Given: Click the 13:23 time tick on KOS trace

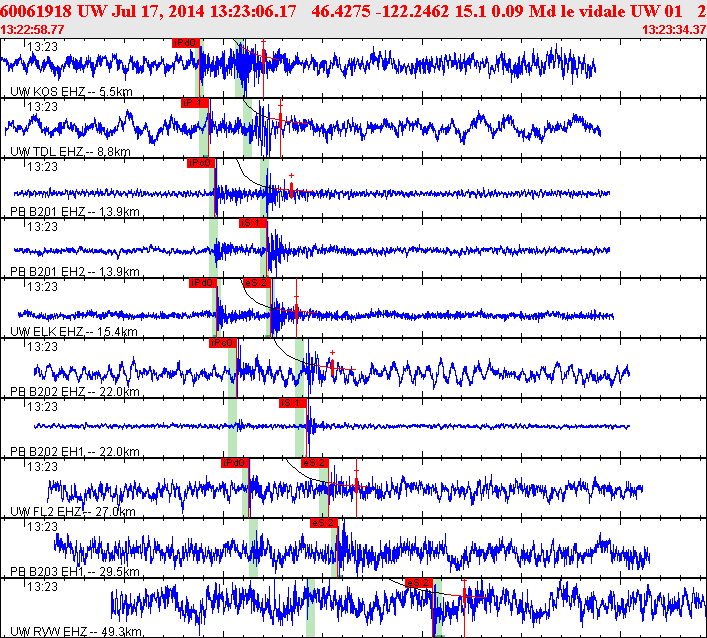Looking at the screenshot, I should (42, 47).
